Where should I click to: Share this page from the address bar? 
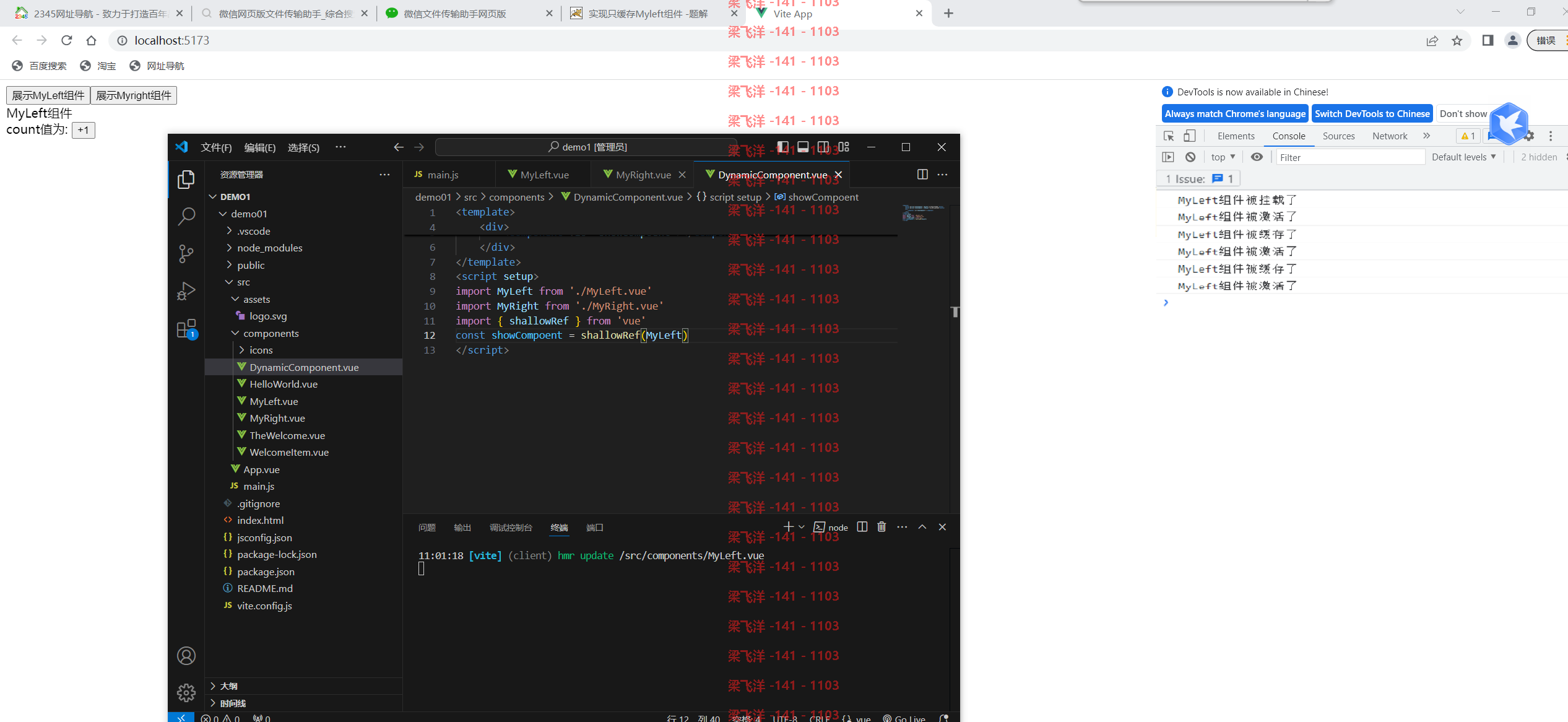click(x=1432, y=40)
